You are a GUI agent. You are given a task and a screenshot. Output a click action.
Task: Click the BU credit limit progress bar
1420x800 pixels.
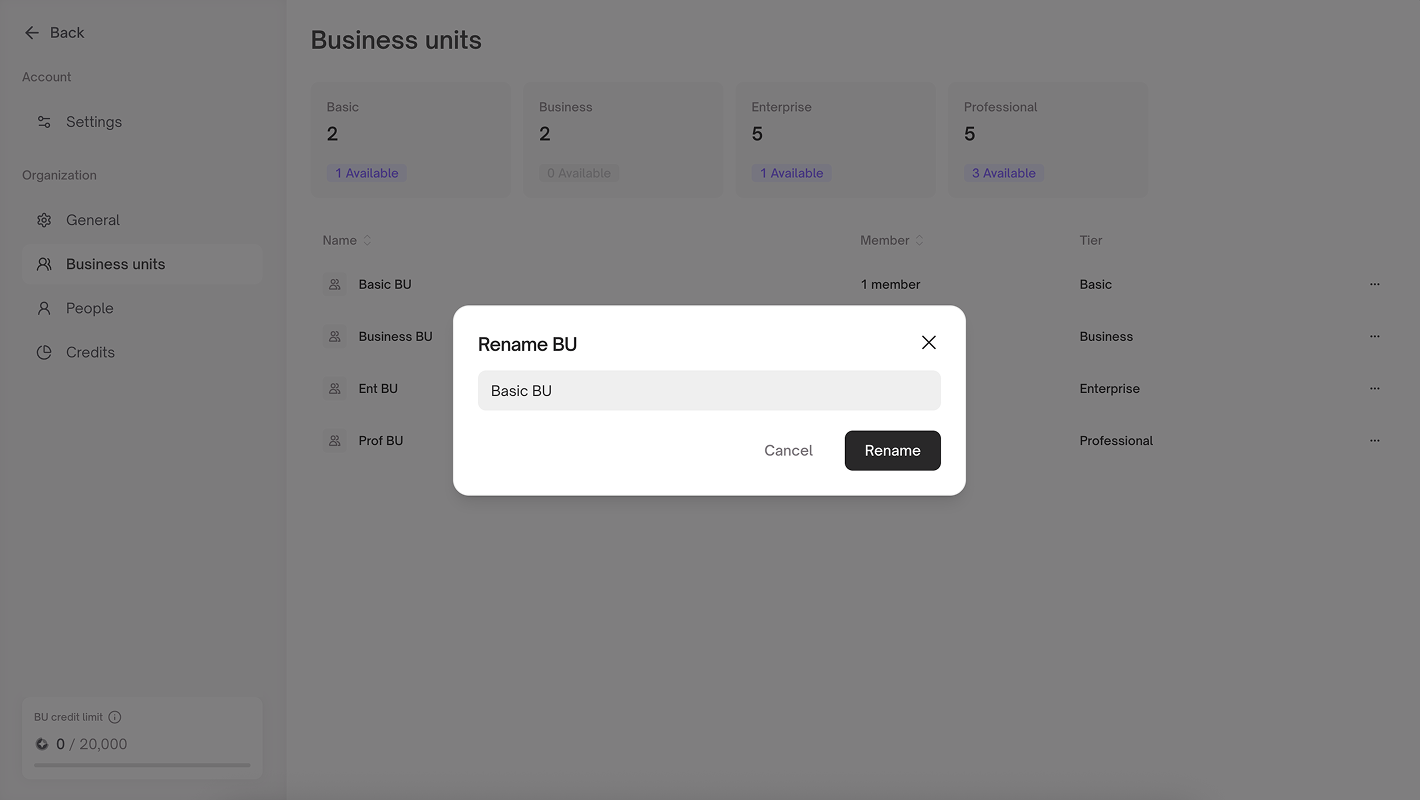[142, 765]
